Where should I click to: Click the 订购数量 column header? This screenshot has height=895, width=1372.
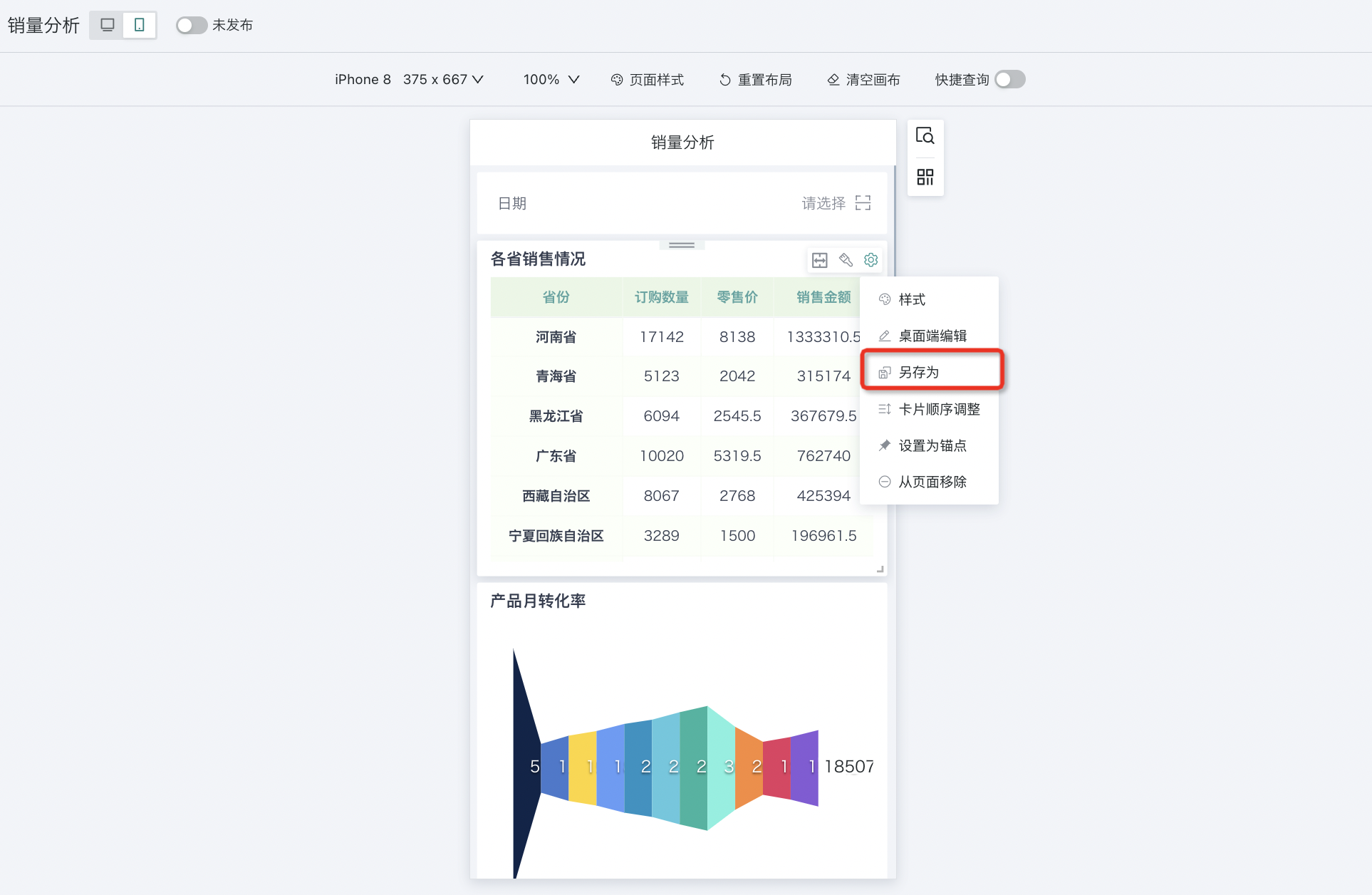[x=662, y=297]
